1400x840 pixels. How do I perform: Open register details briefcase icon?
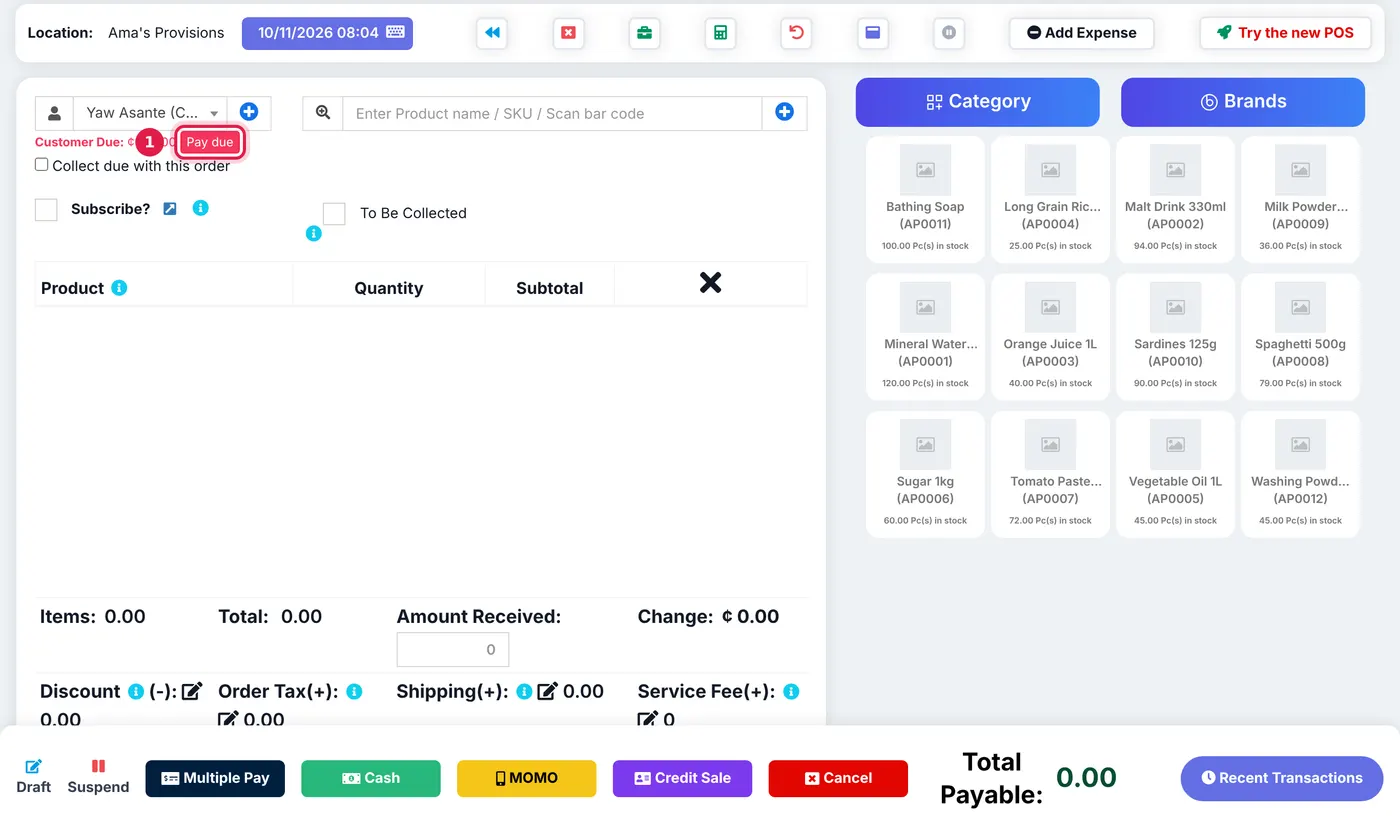(644, 33)
